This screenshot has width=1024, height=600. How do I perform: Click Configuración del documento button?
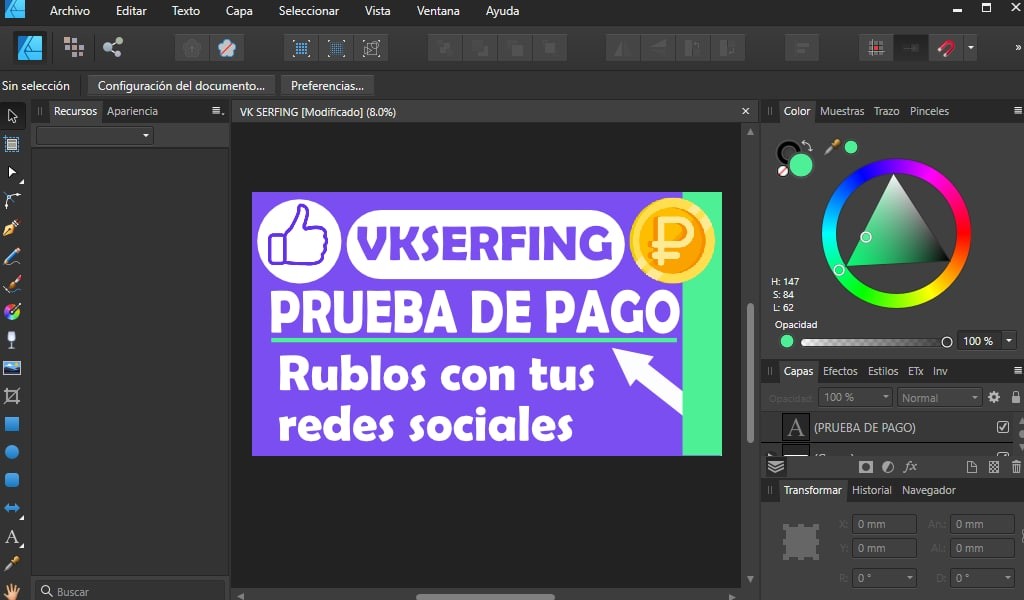tap(181, 86)
